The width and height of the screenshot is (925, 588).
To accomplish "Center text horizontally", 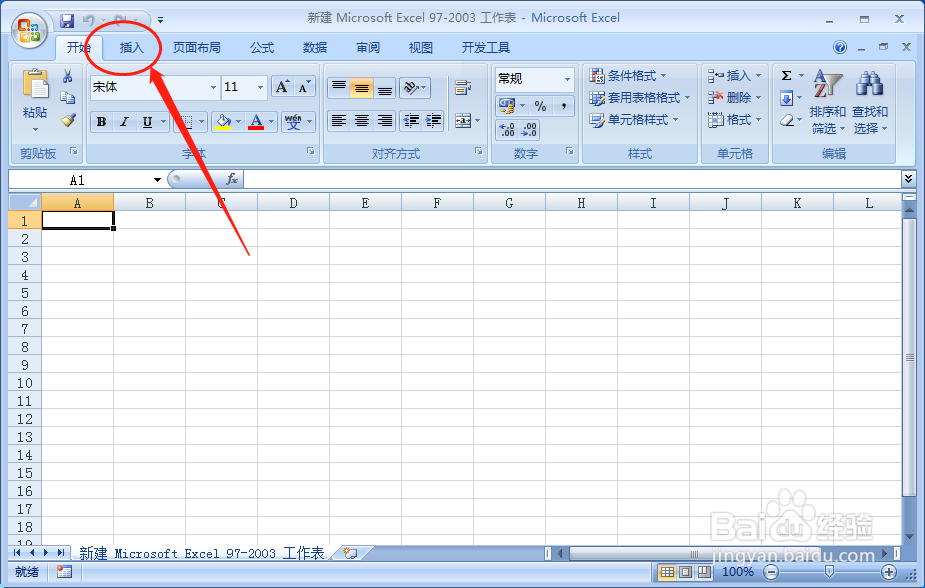I will pyautogui.click(x=362, y=121).
